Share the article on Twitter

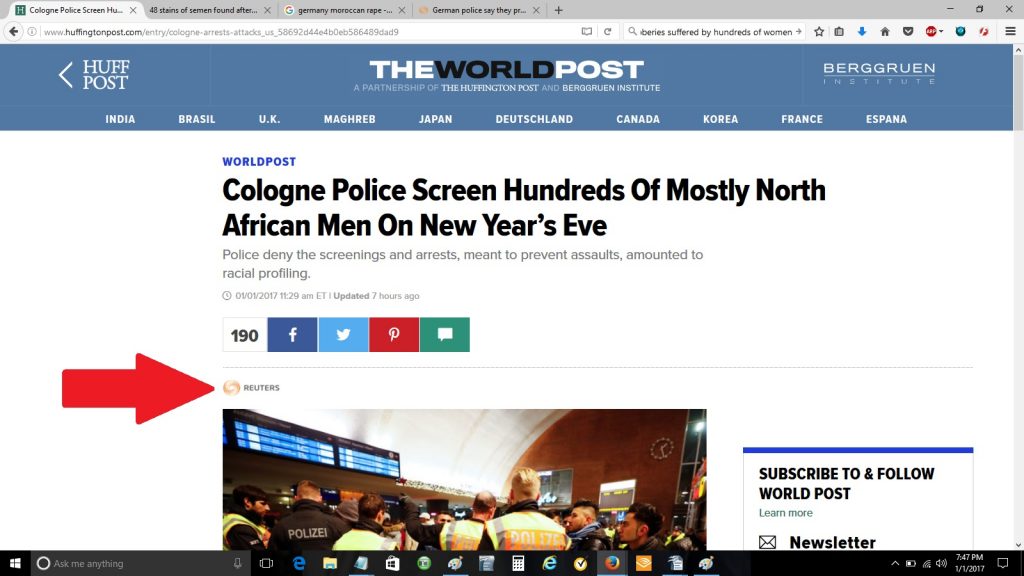click(x=344, y=335)
